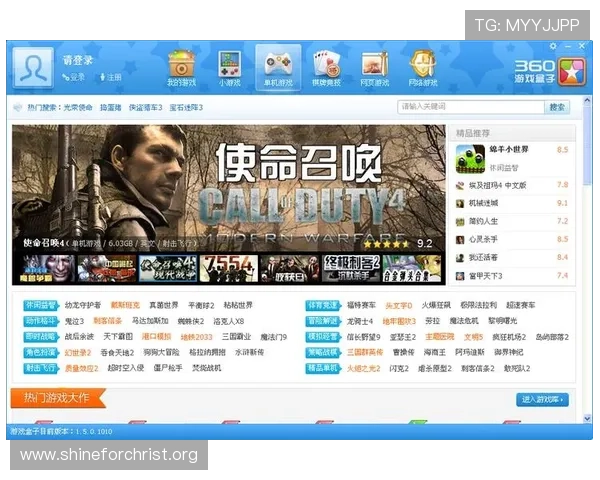Click the 埃及祖玛4 中文版 small icon
This screenshot has height=480, width=600.
click(460, 186)
